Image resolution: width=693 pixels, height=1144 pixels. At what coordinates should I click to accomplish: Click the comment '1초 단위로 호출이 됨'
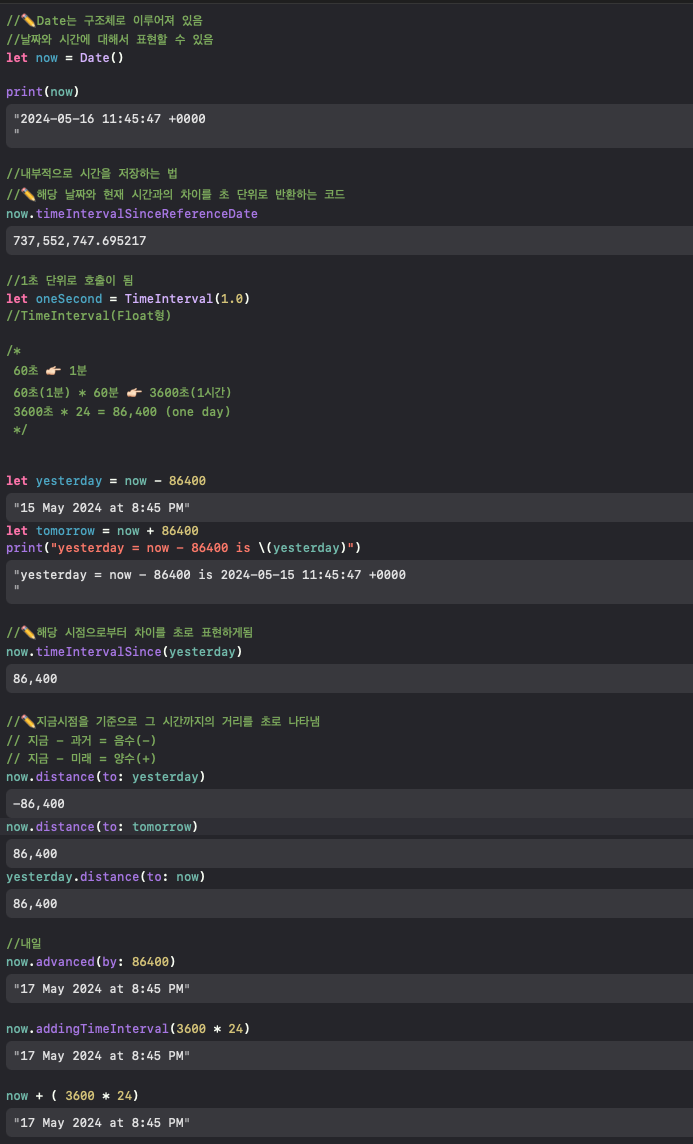point(69,280)
